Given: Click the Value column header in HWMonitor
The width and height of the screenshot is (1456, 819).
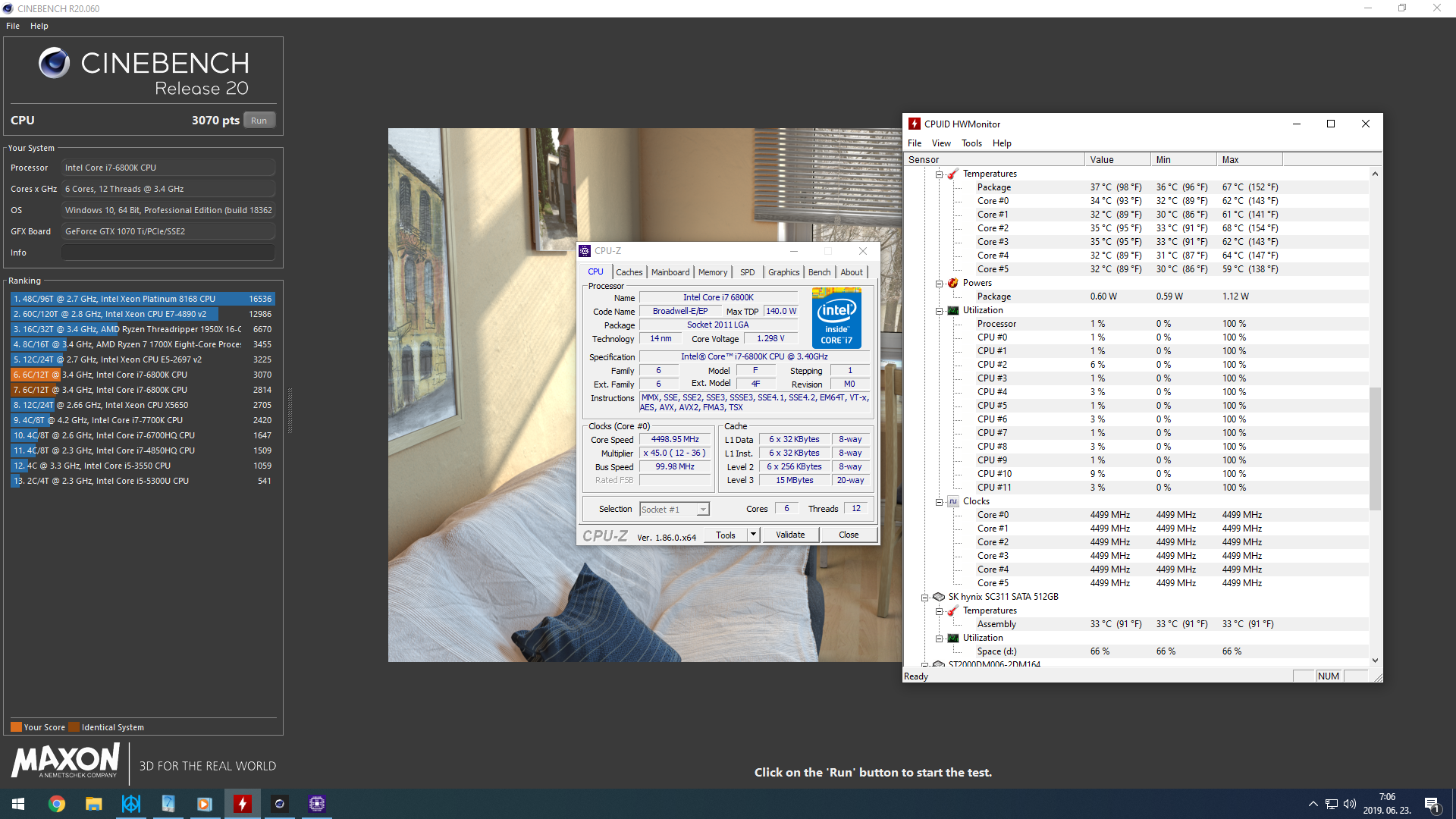Looking at the screenshot, I should pos(1118,159).
